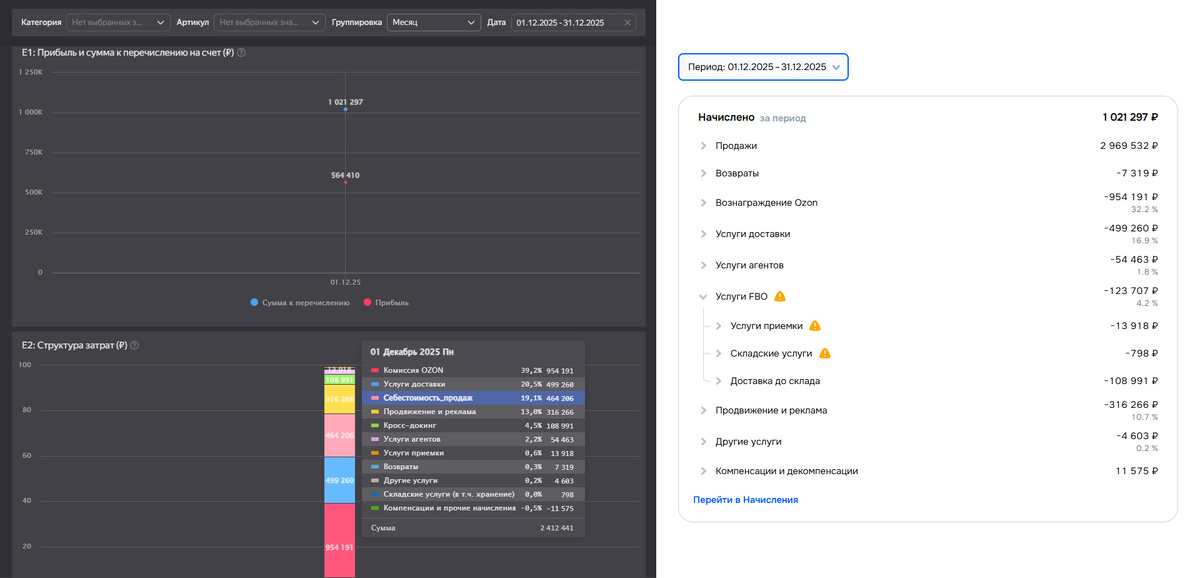Open the Категория filter dropdown
This screenshot has height=578, width=1200.
pos(119,22)
